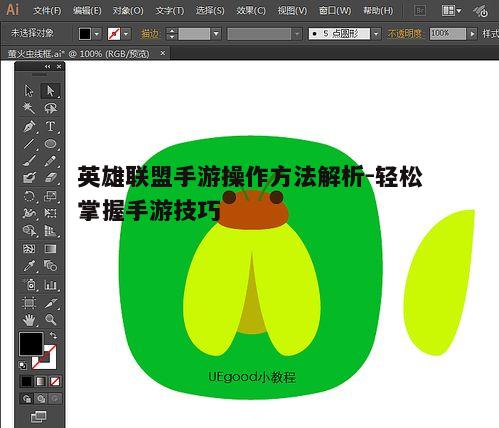Reset to default fill and stroke

click(23, 366)
